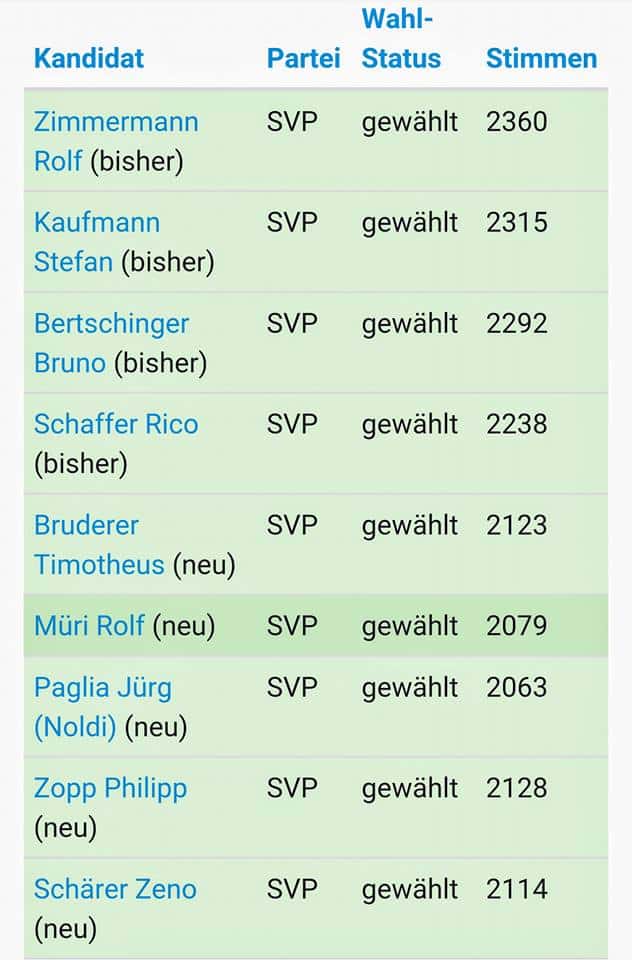The image size is (632, 960).
Task: Click the 2128 votes value
Action: coord(517,788)
